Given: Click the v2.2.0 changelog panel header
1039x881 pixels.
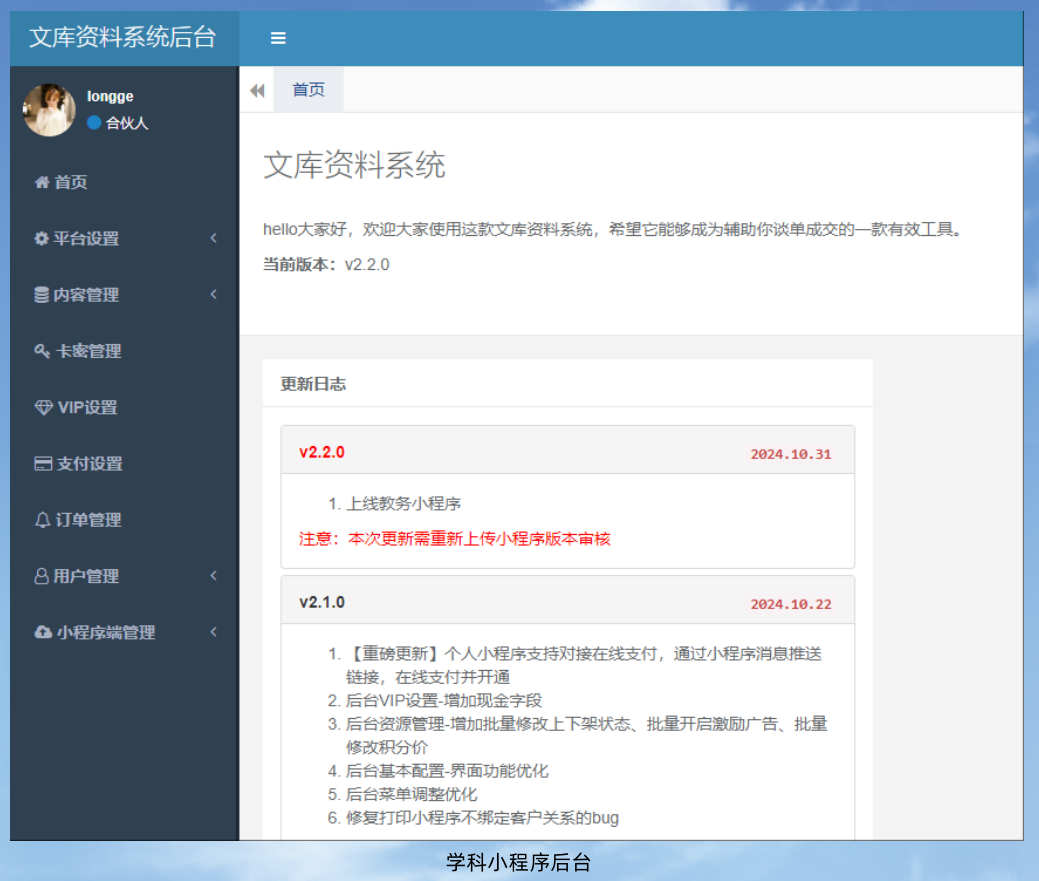Looking at the screenshot, I should click(x=567, y=452).
